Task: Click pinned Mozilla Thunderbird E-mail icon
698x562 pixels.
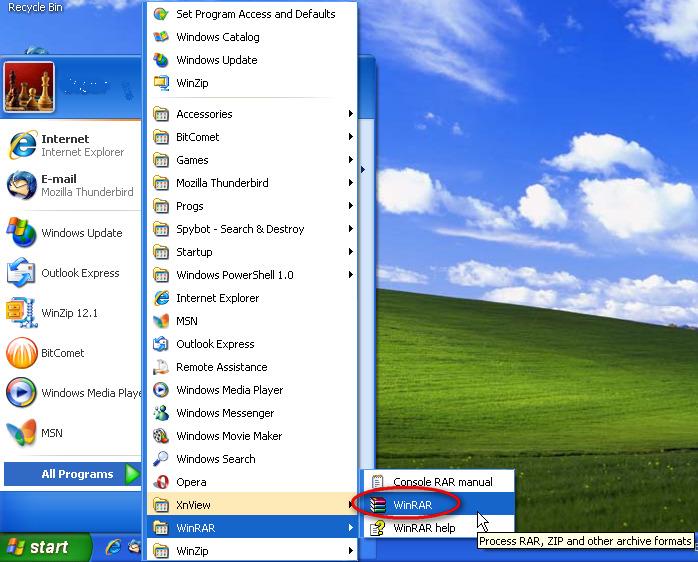Action: 22,185
